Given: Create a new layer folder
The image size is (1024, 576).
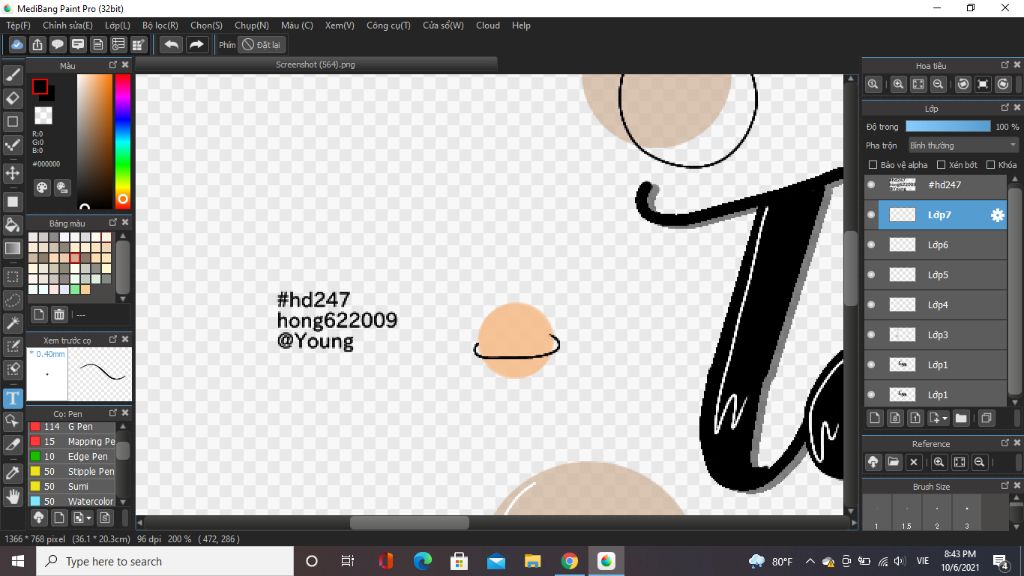Looking at the screenshot, I should pyautogui.click(x=961, y=418).
